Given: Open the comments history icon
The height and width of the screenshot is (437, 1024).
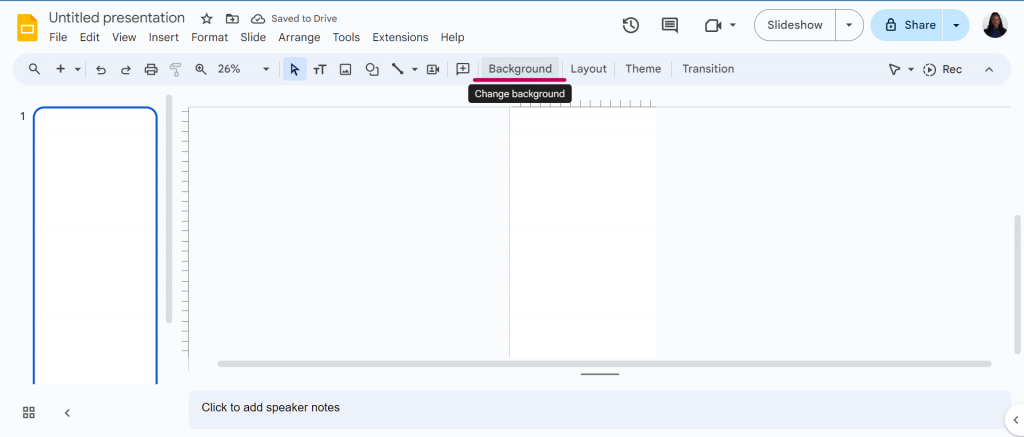Looking at the screenshot, I should 669,25.
